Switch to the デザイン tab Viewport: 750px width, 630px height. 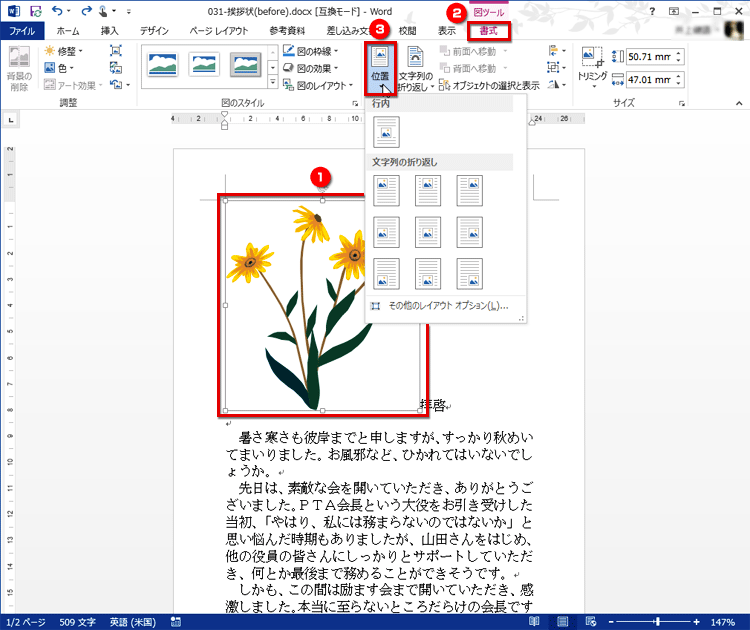point(154,31)
